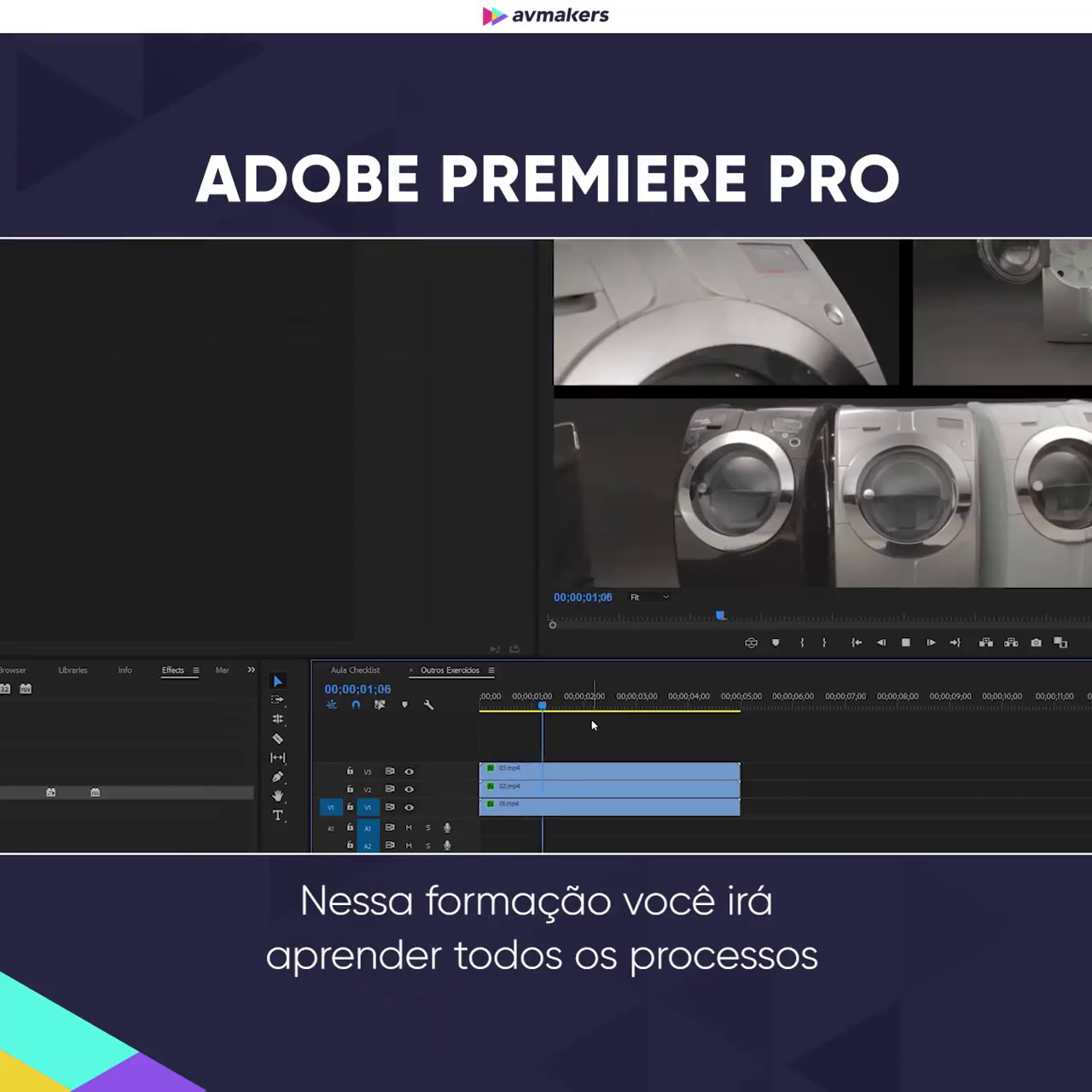
Task: Click Mark Out bracket in Program Monitor
Action: pyautogui.click(x=824, y=642)
